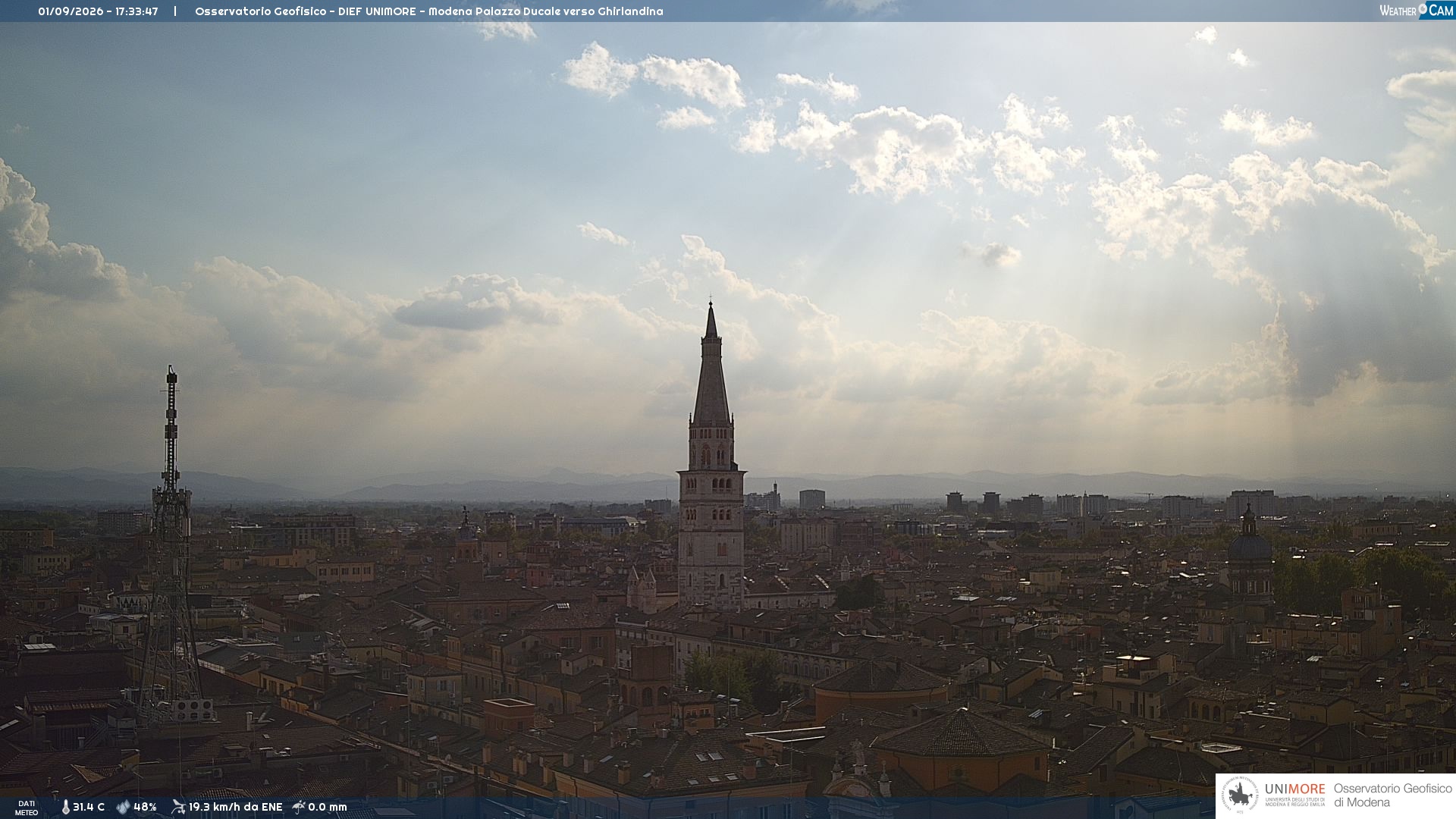
Task: Click the thermometer temperature icon
Action: pyautogui.click(x=65, y=808)
